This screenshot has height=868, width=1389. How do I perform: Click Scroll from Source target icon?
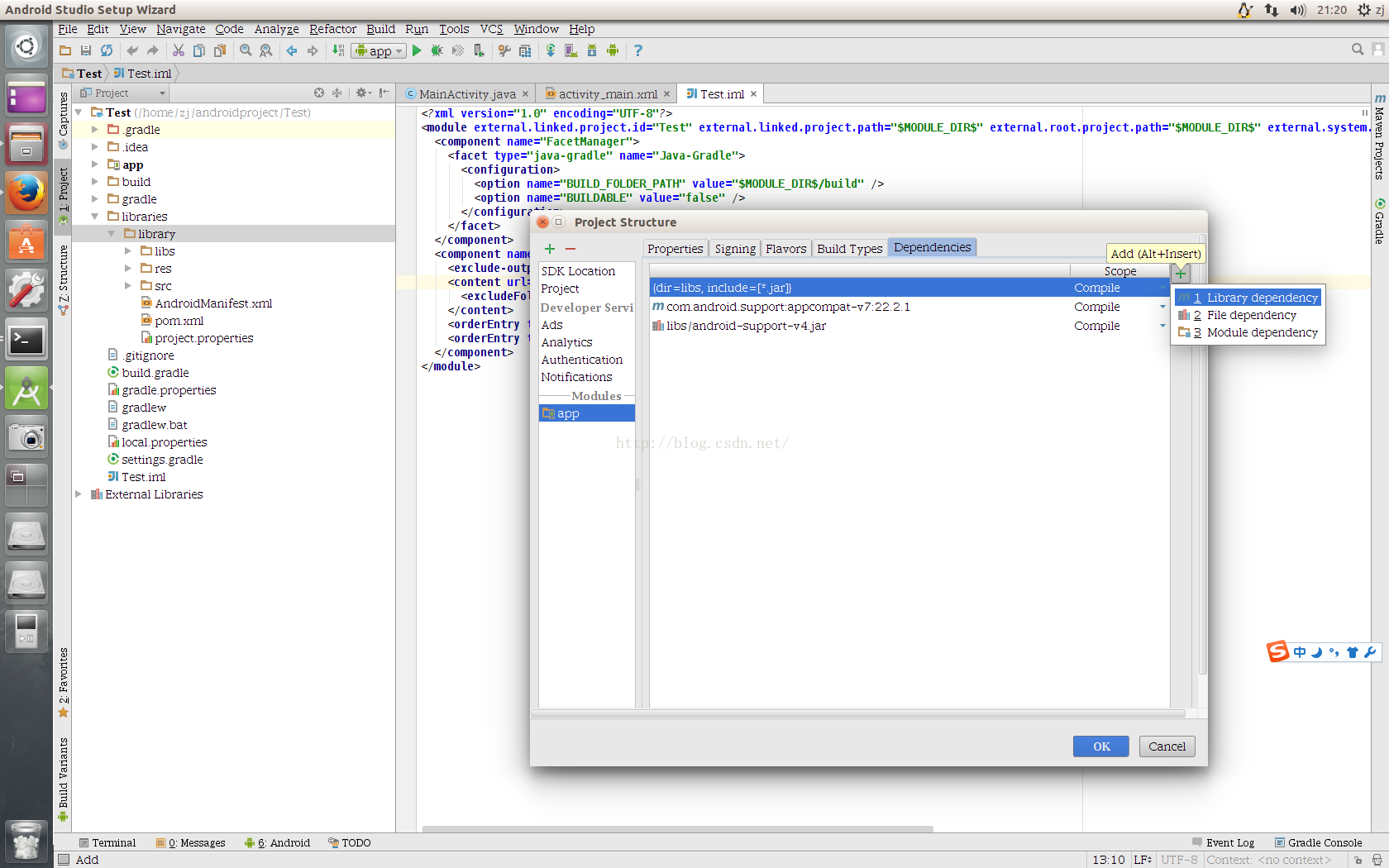(319, 93)
